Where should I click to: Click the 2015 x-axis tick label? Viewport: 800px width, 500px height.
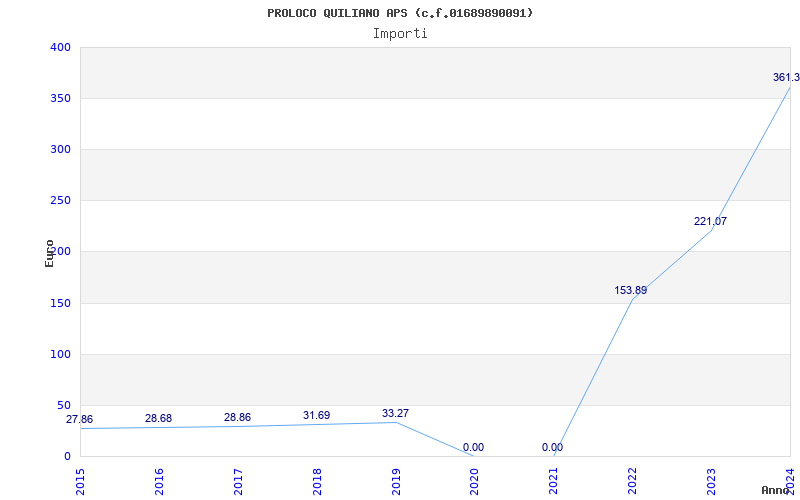click(80, 482)
